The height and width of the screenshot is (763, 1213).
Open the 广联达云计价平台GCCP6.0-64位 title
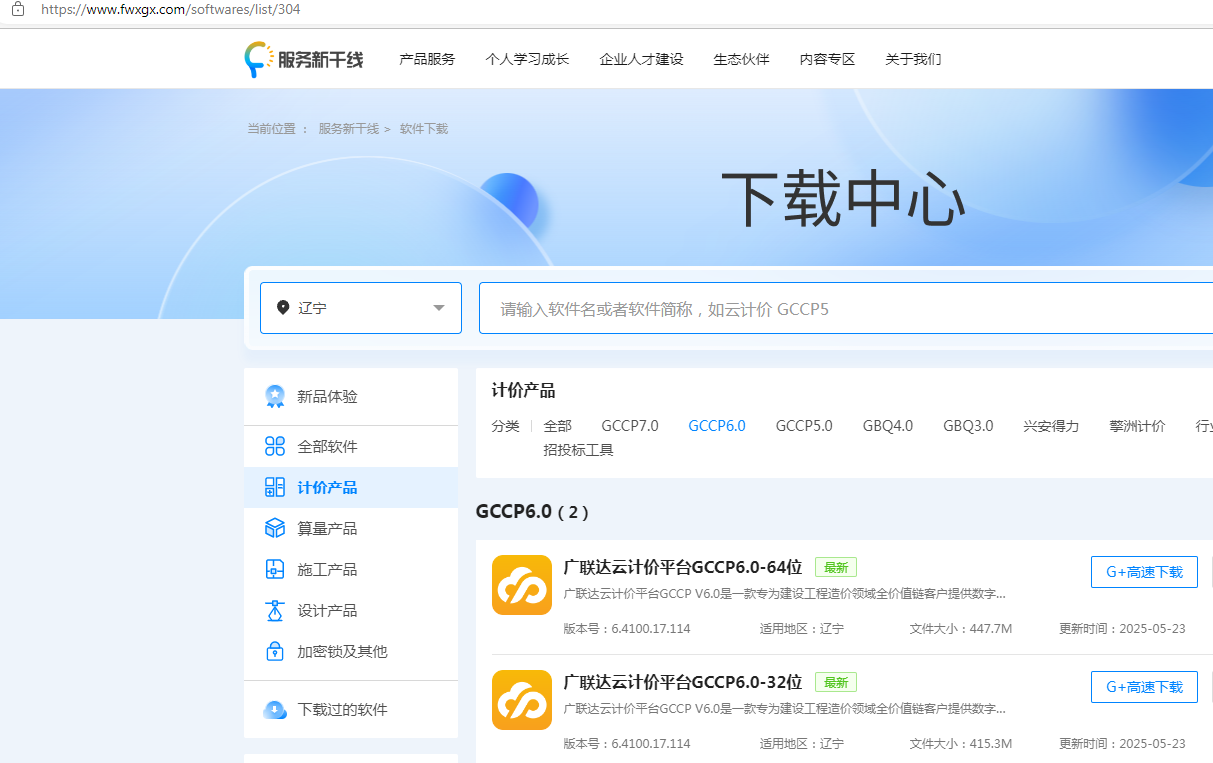pyautogui.click(x=683, y=567)
